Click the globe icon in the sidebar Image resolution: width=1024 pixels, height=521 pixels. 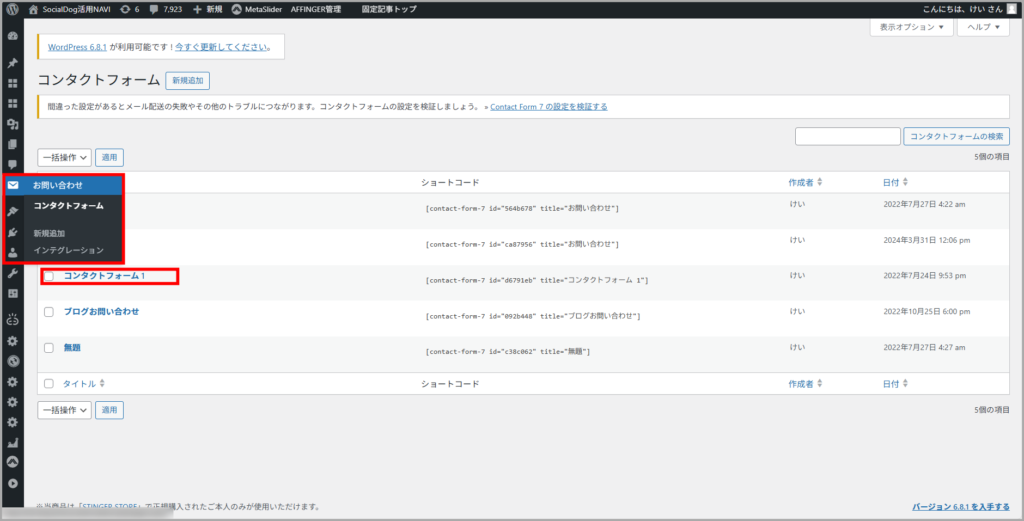pyautogui.click(x=12, y=361)
